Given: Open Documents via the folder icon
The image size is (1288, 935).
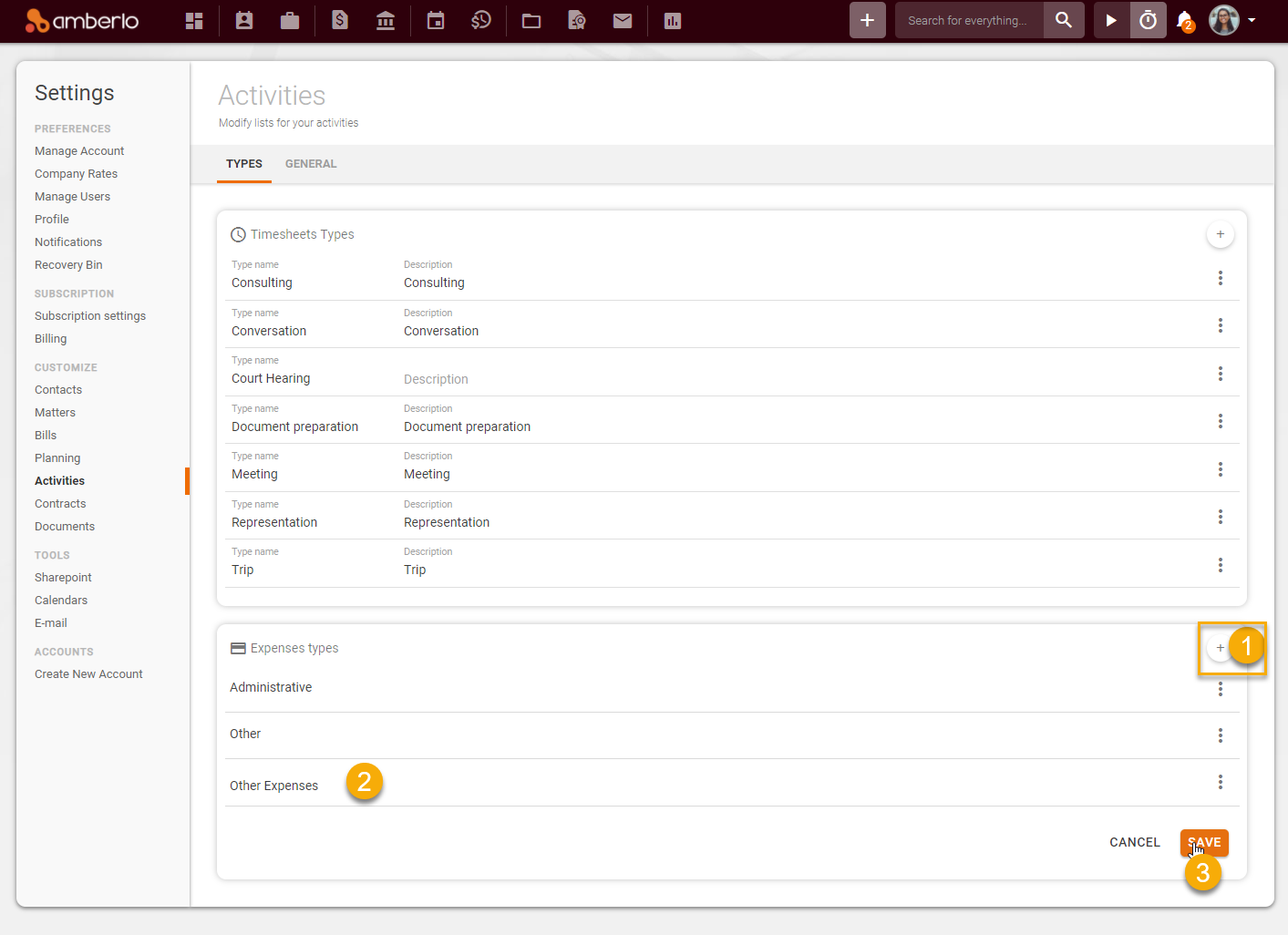Looking at the screenshot, I should pos(531,20).
